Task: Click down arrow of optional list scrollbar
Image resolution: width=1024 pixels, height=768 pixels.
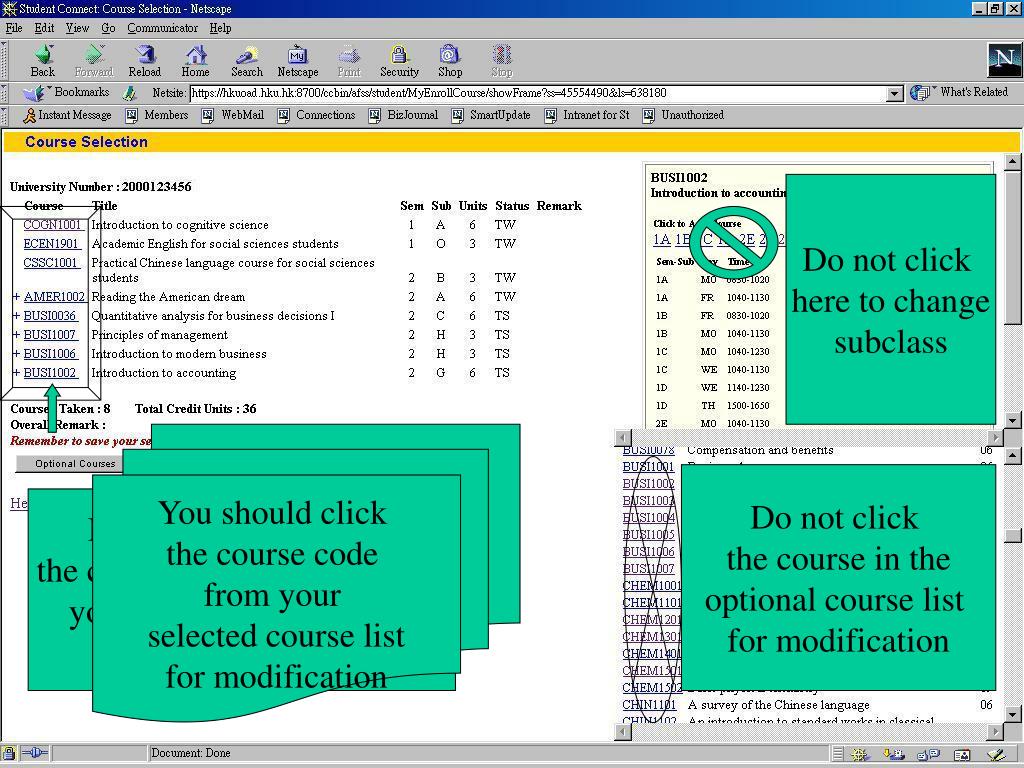Action: point(1012,714)
